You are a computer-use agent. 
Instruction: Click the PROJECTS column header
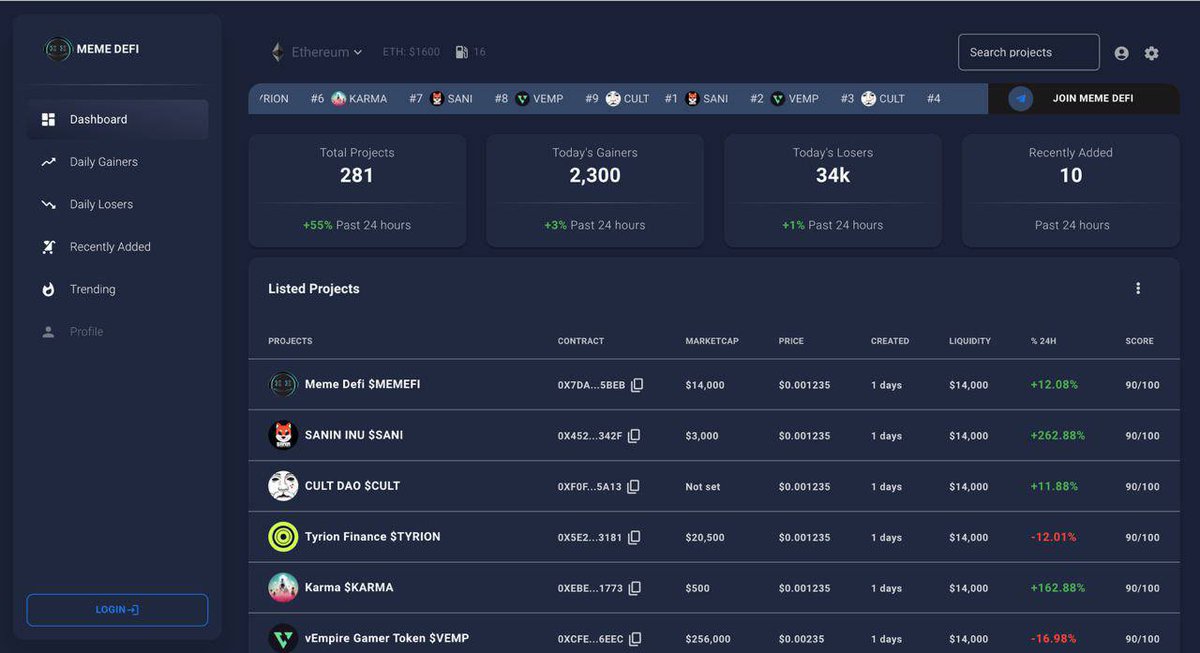(x=290, y=341)
